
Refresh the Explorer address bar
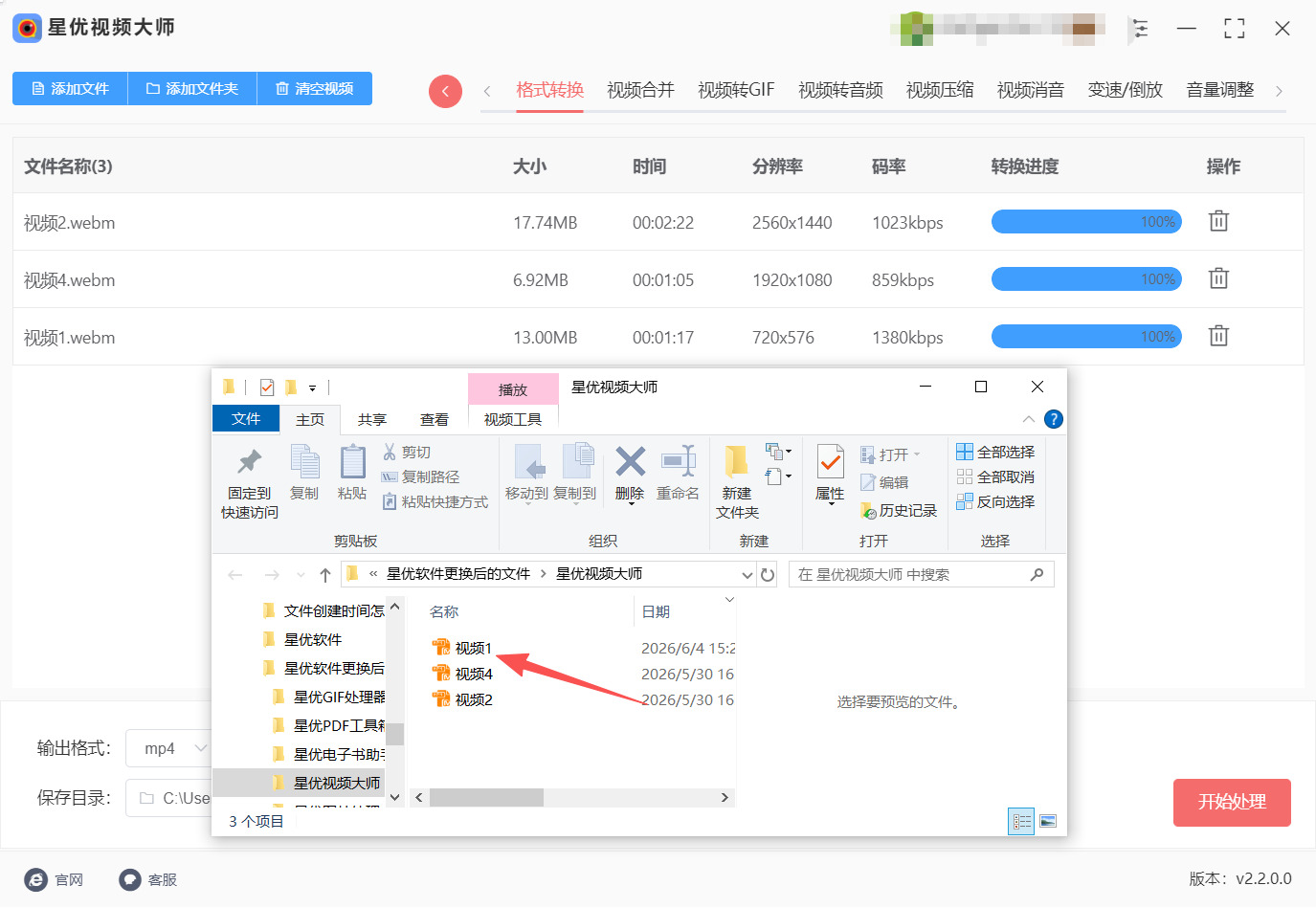pos(768,574)
